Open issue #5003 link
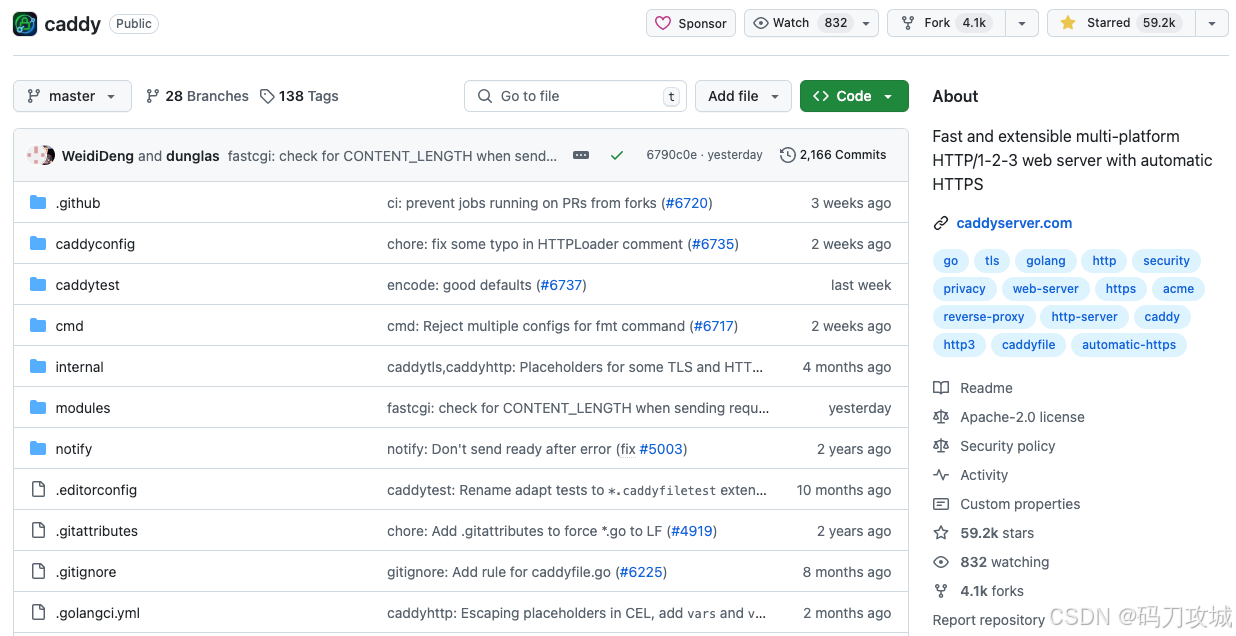The height and width of the screenshot is (636, 1236). 661,449
